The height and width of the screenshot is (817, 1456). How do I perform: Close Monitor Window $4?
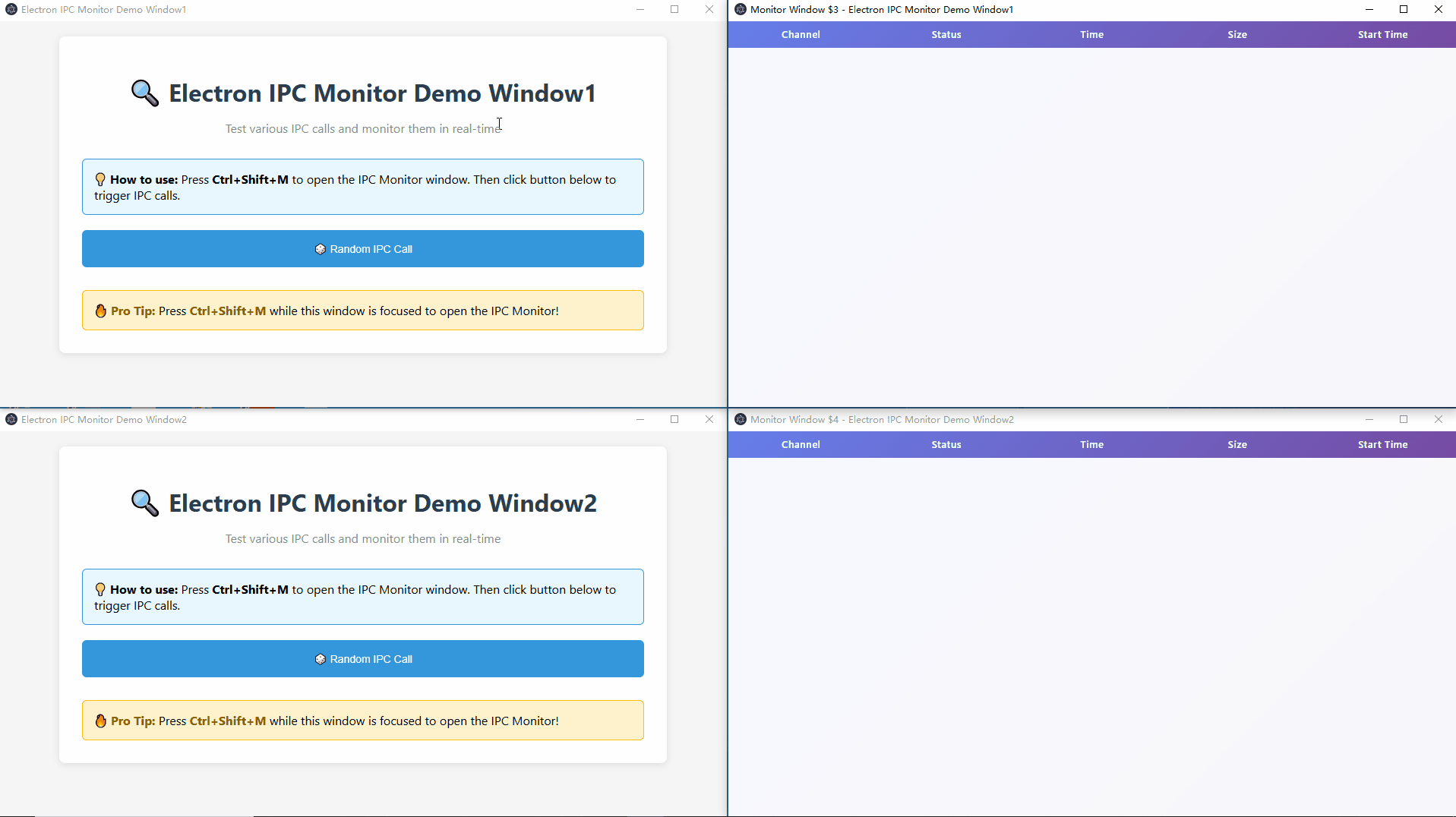pos(1439,420)
